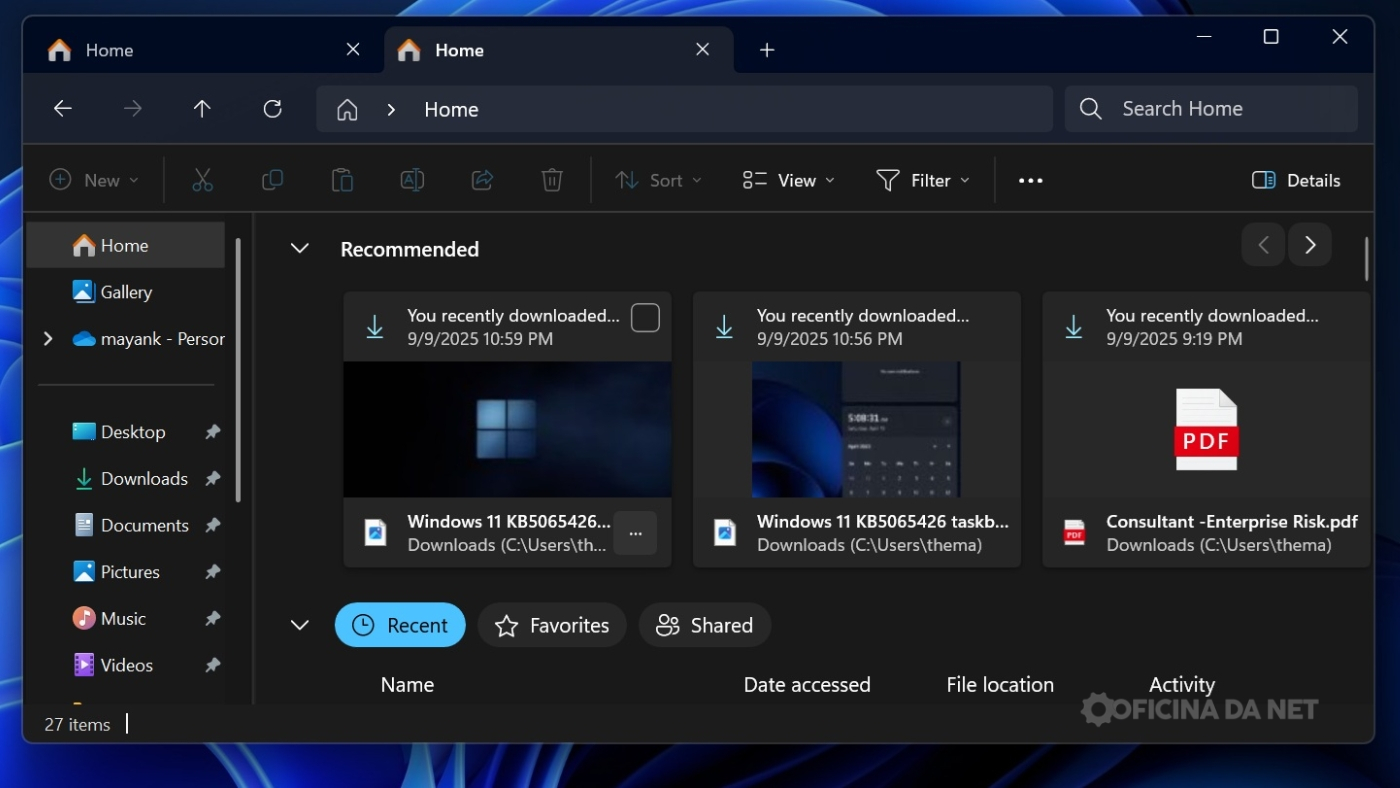Open the taskbar calendar screenshot thumbnail
This screenshot has width=1400, height=788.
(x=856, y=430)
